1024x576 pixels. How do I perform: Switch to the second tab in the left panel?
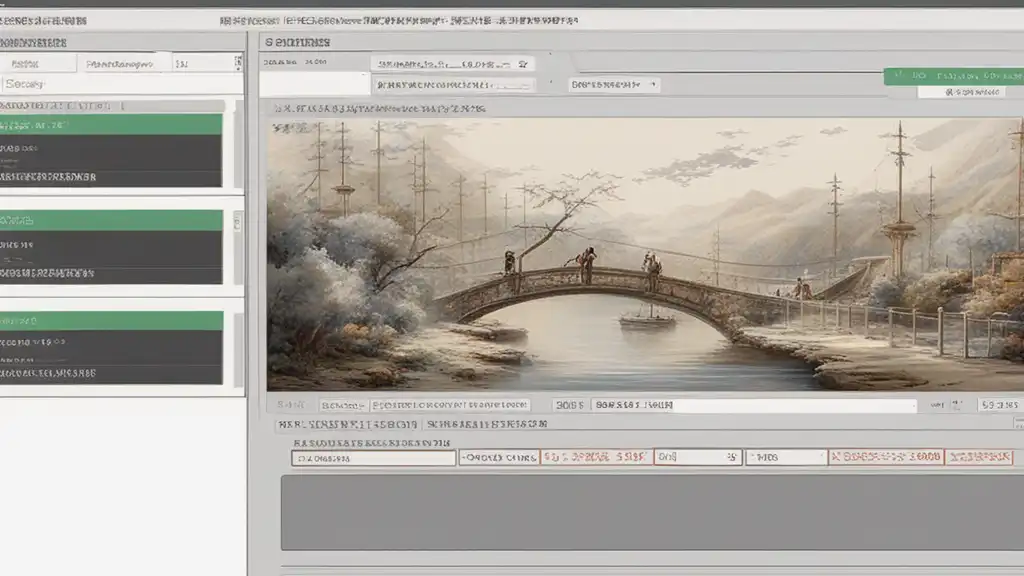pyautogui.click(x=120, y=63)
